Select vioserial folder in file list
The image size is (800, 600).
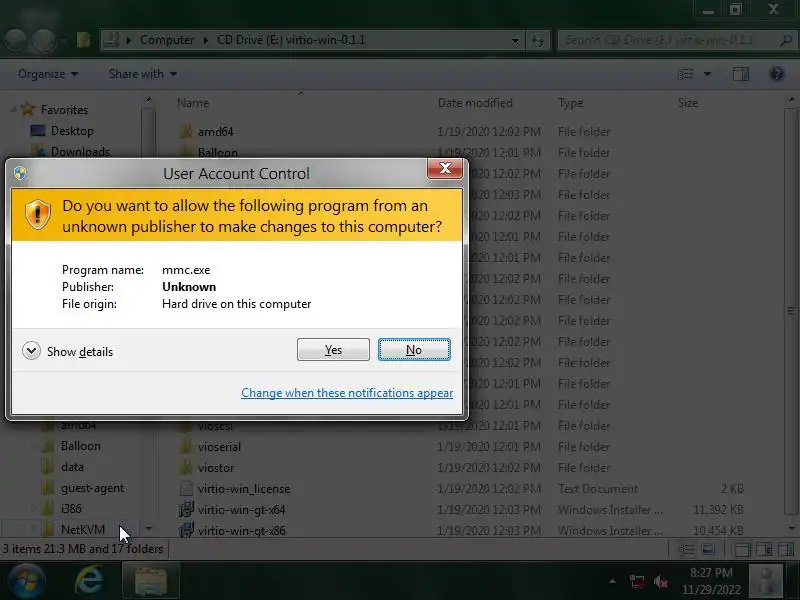219,447
